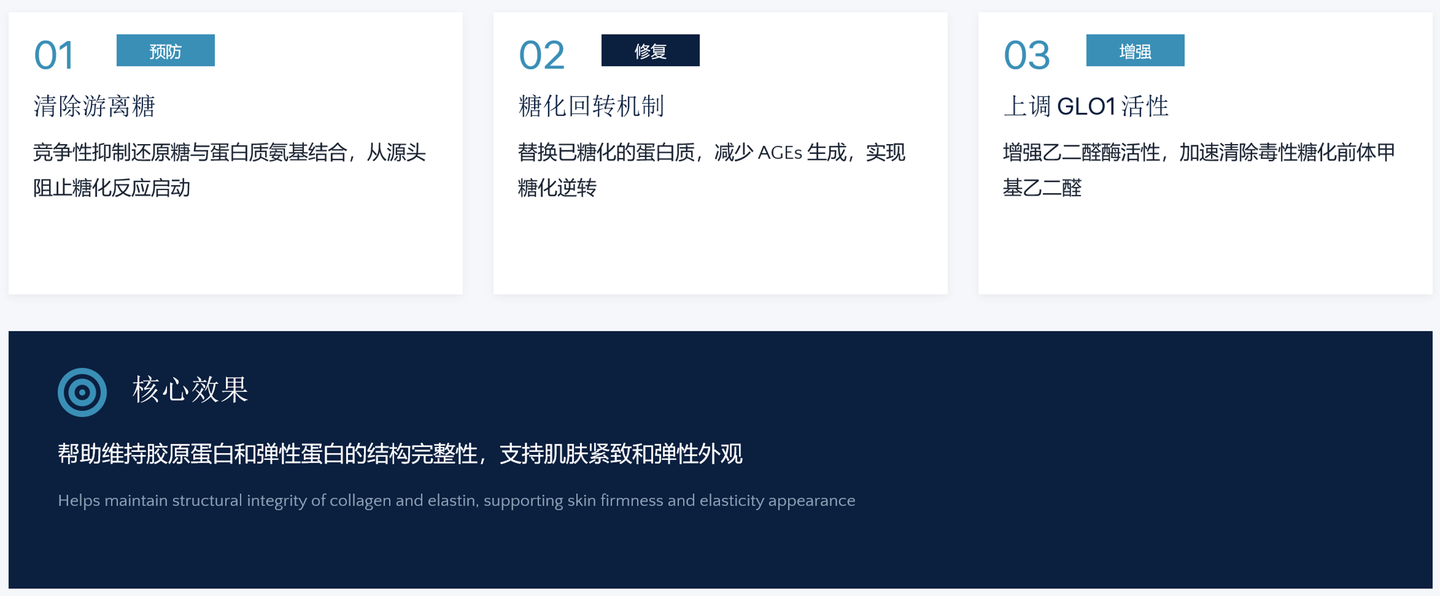Click the heading 清除游离糖
1440x596 pixels.
tap(95, 106)
